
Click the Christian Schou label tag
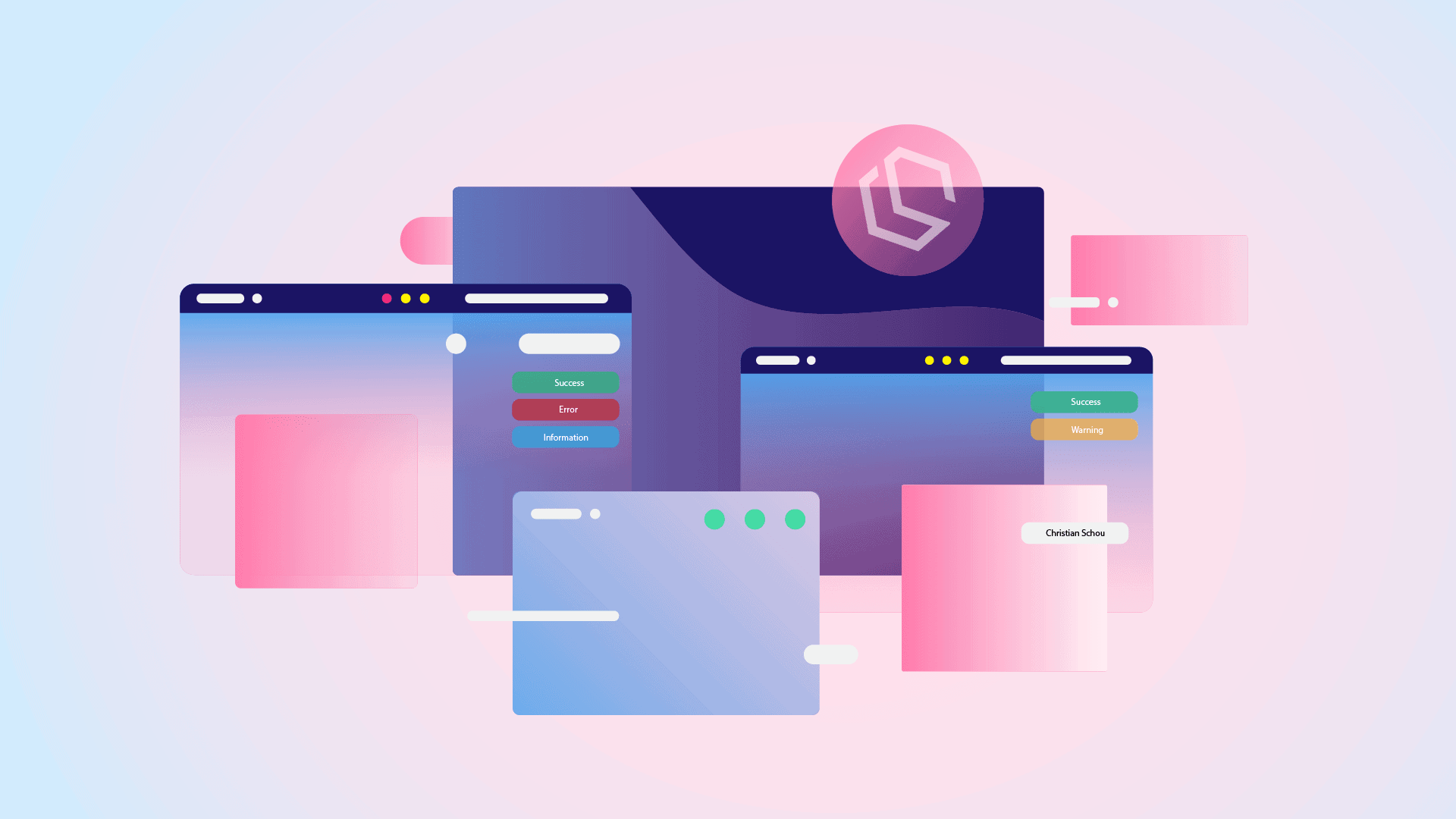click(x=1075, y=532)
